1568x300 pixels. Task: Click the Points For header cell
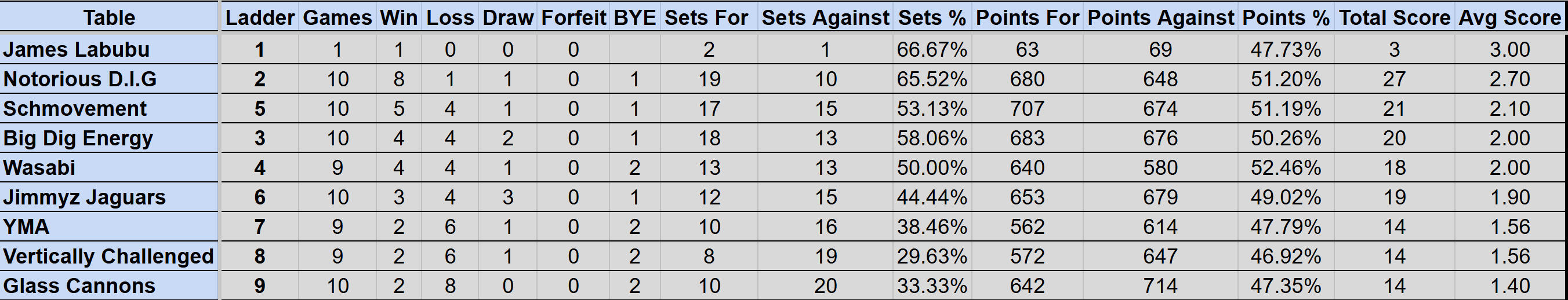pos(1028,17)
